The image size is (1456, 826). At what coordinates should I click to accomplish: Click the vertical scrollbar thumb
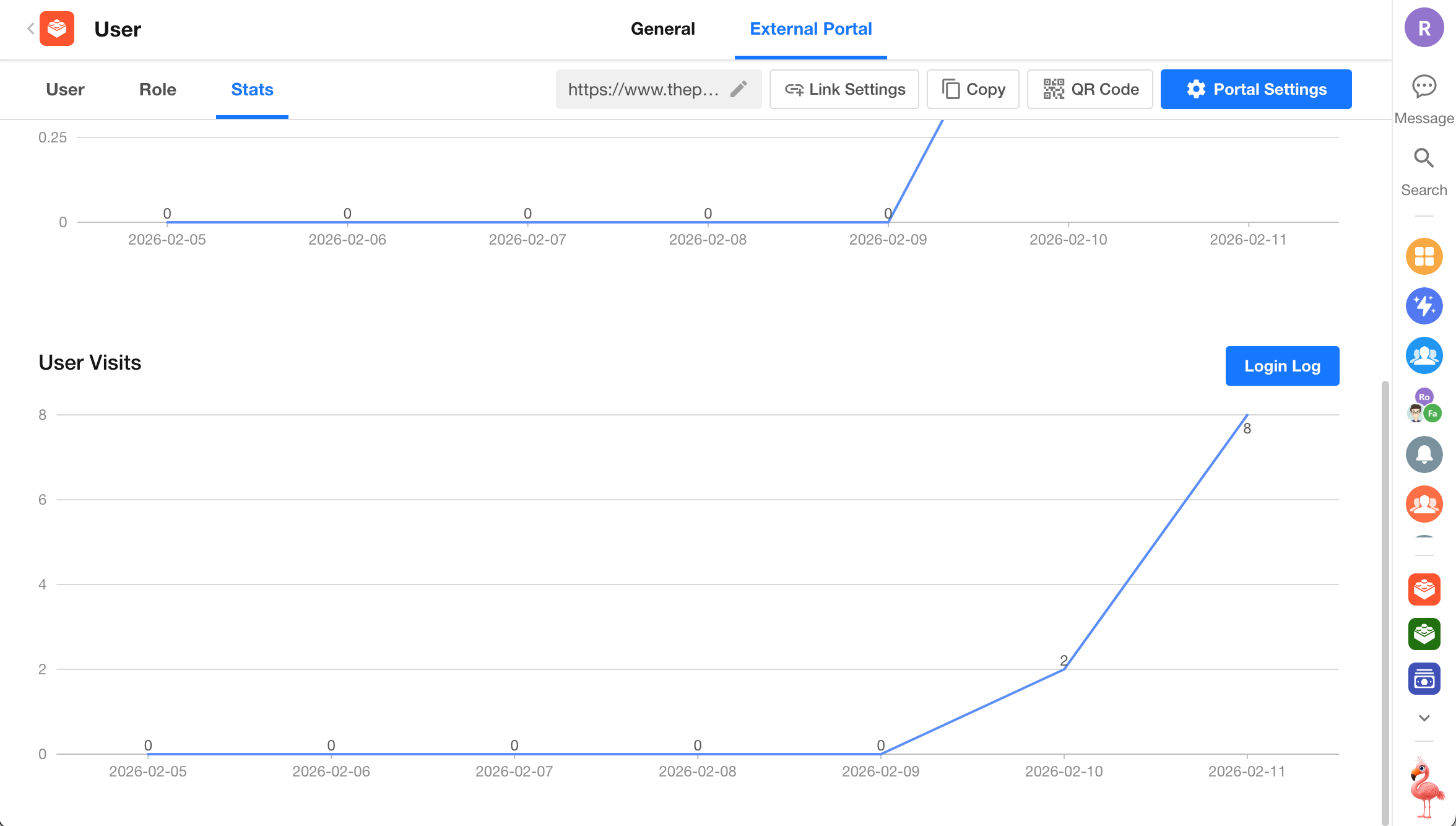[x=1385, y=601]
